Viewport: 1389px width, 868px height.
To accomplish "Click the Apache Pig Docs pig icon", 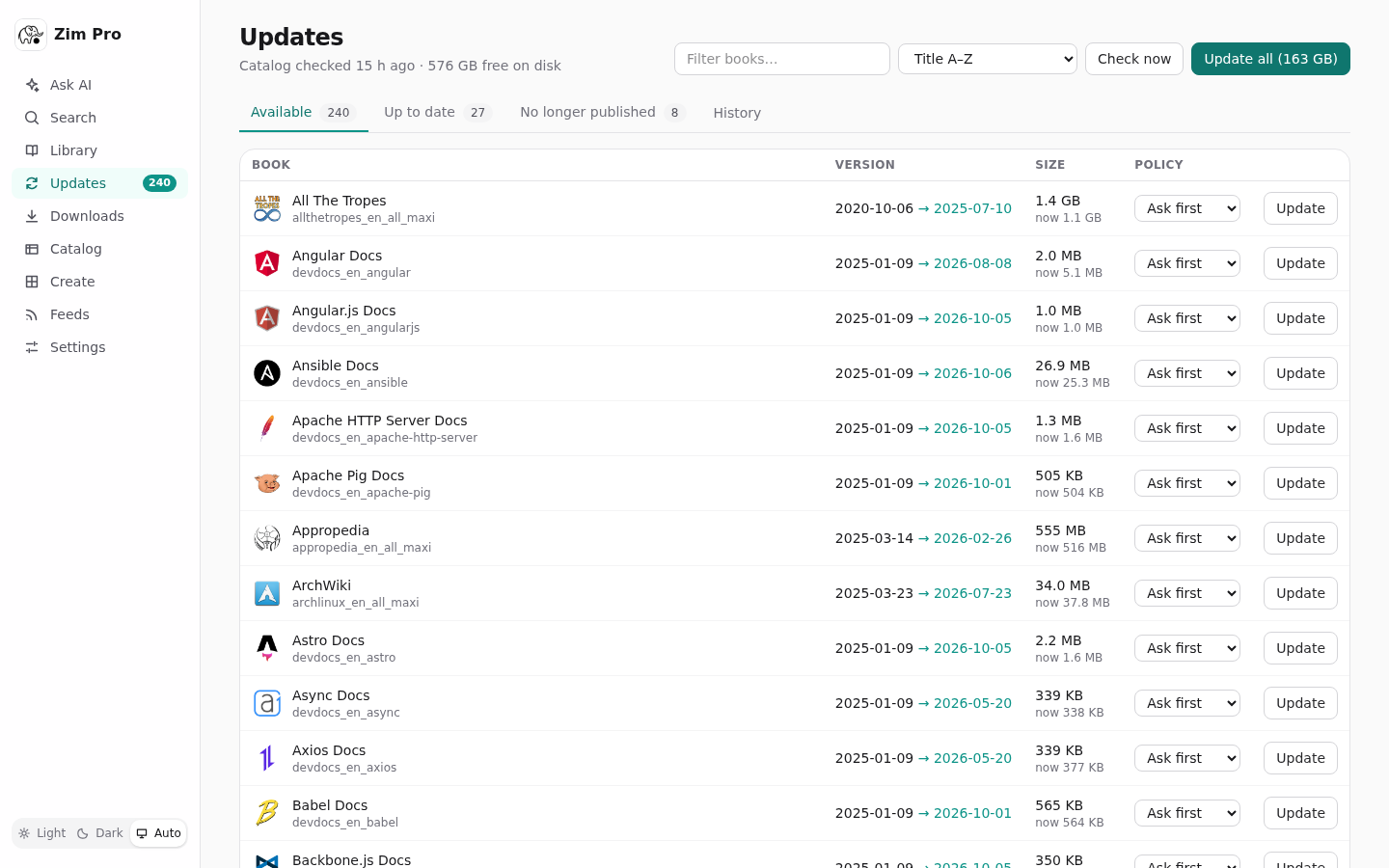I will [x=267, y=483].
